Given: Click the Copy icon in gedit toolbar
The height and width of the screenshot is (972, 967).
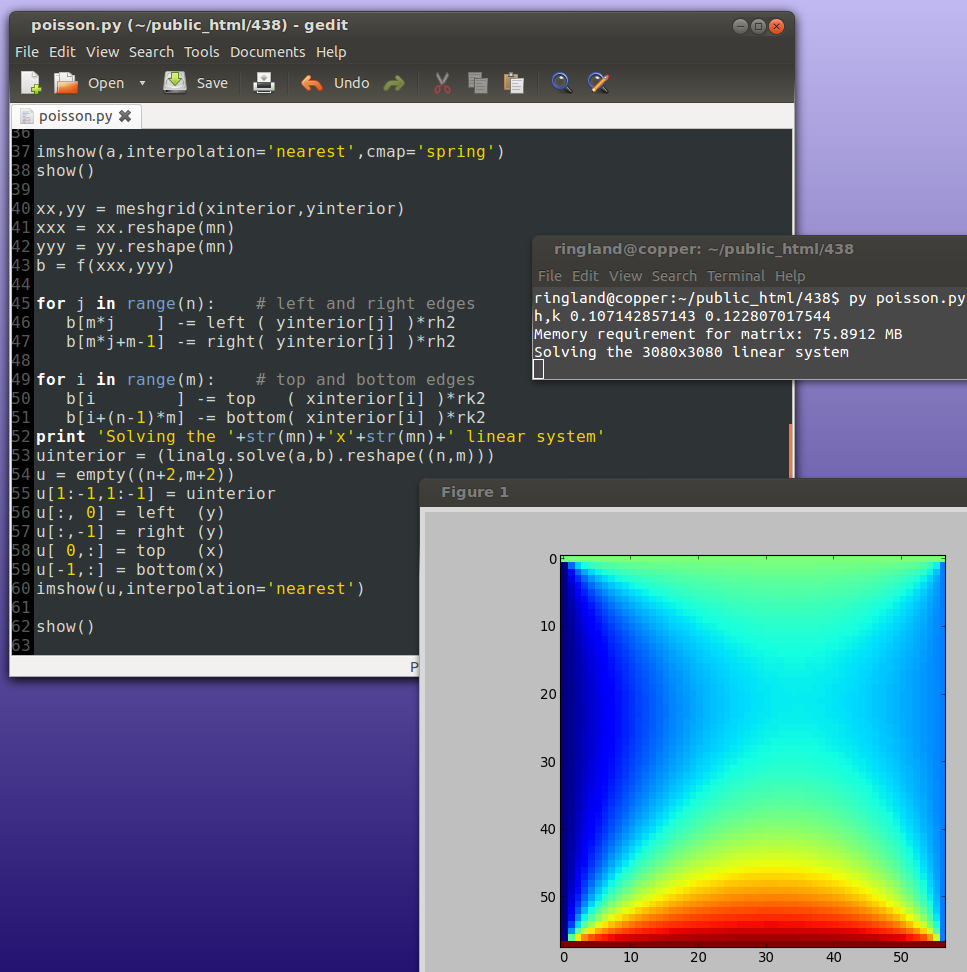Looking at the screenshot, I should [x=478, y=83].
